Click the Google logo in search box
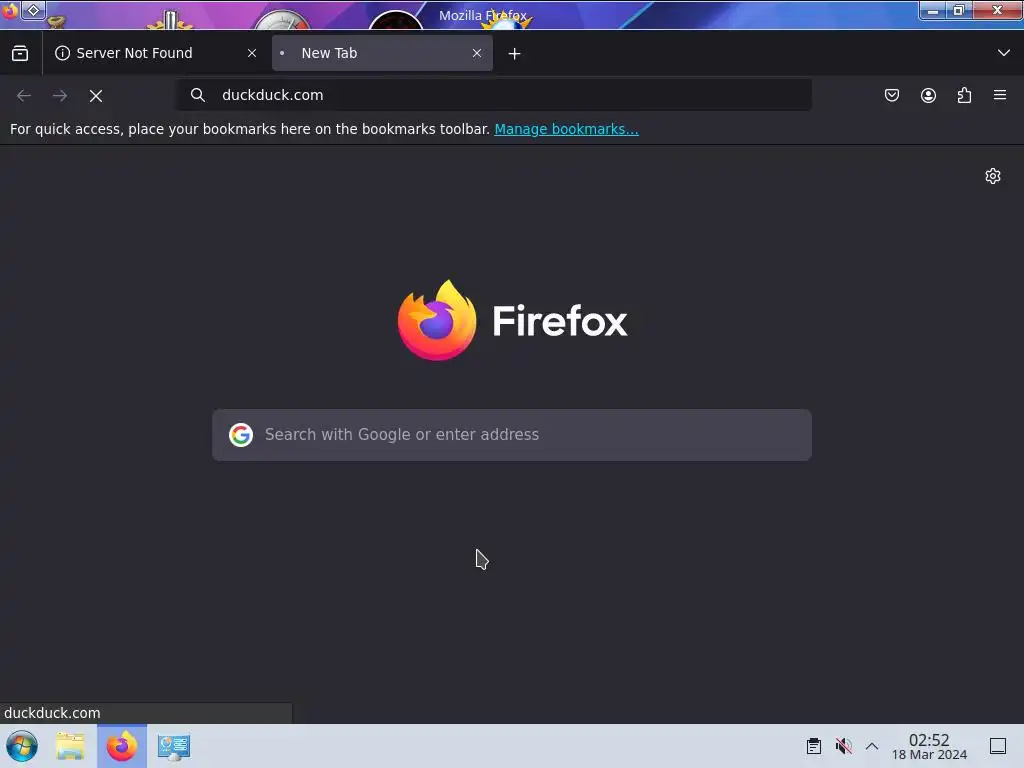 [x=241, y=435]
